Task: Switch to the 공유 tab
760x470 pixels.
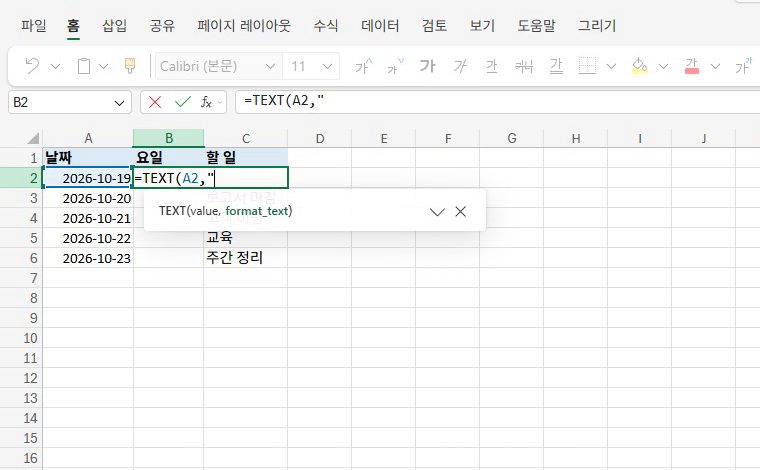Action: click(x=162, y=25)
